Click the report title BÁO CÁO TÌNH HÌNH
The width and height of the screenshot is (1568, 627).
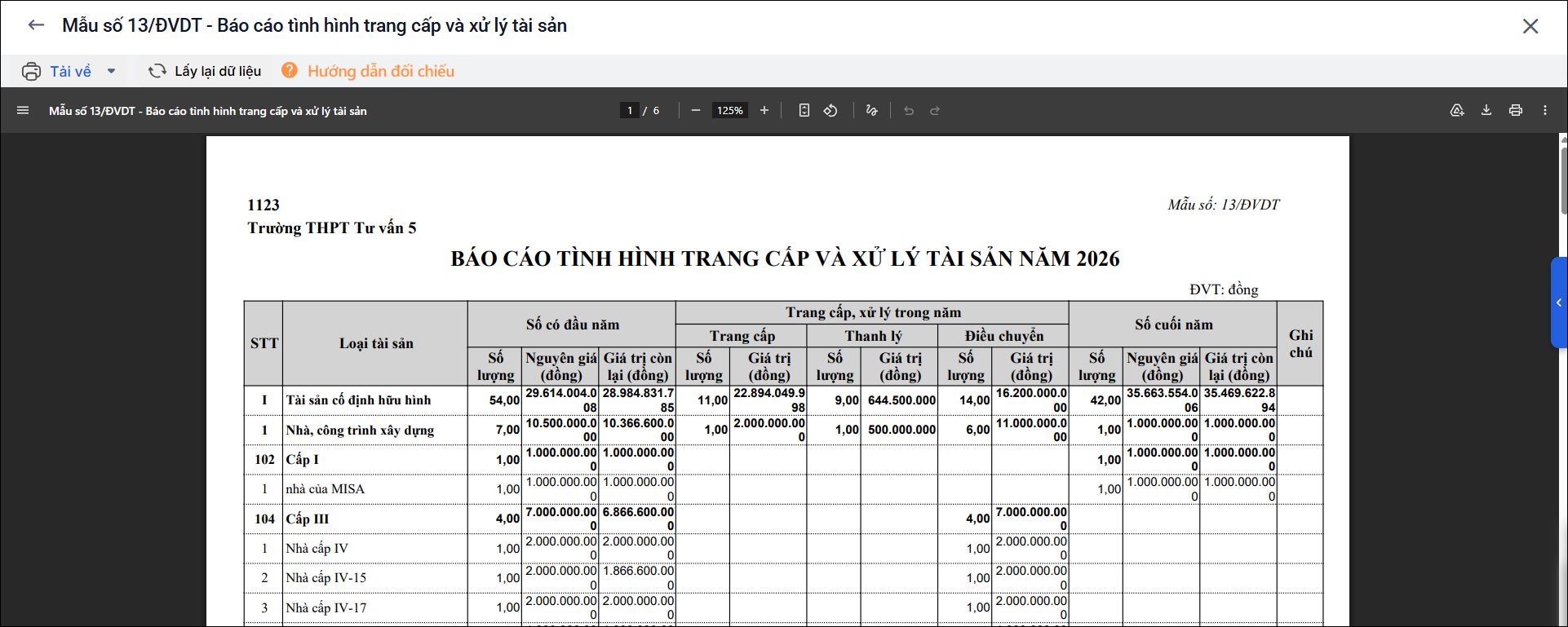tap(785, 258)
